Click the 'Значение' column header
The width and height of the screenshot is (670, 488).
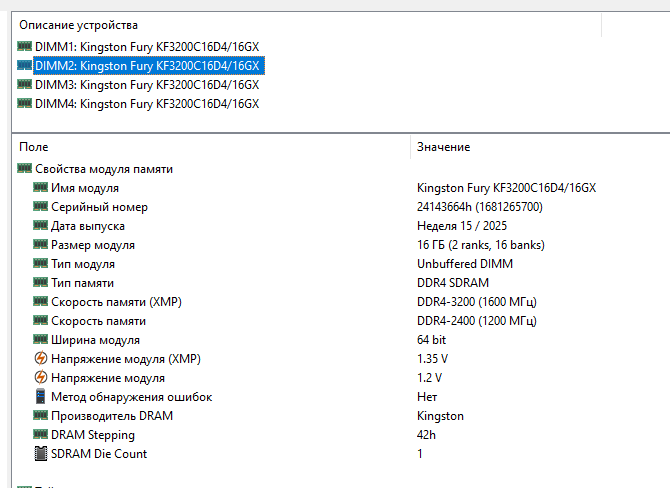[x=444, y=147]
